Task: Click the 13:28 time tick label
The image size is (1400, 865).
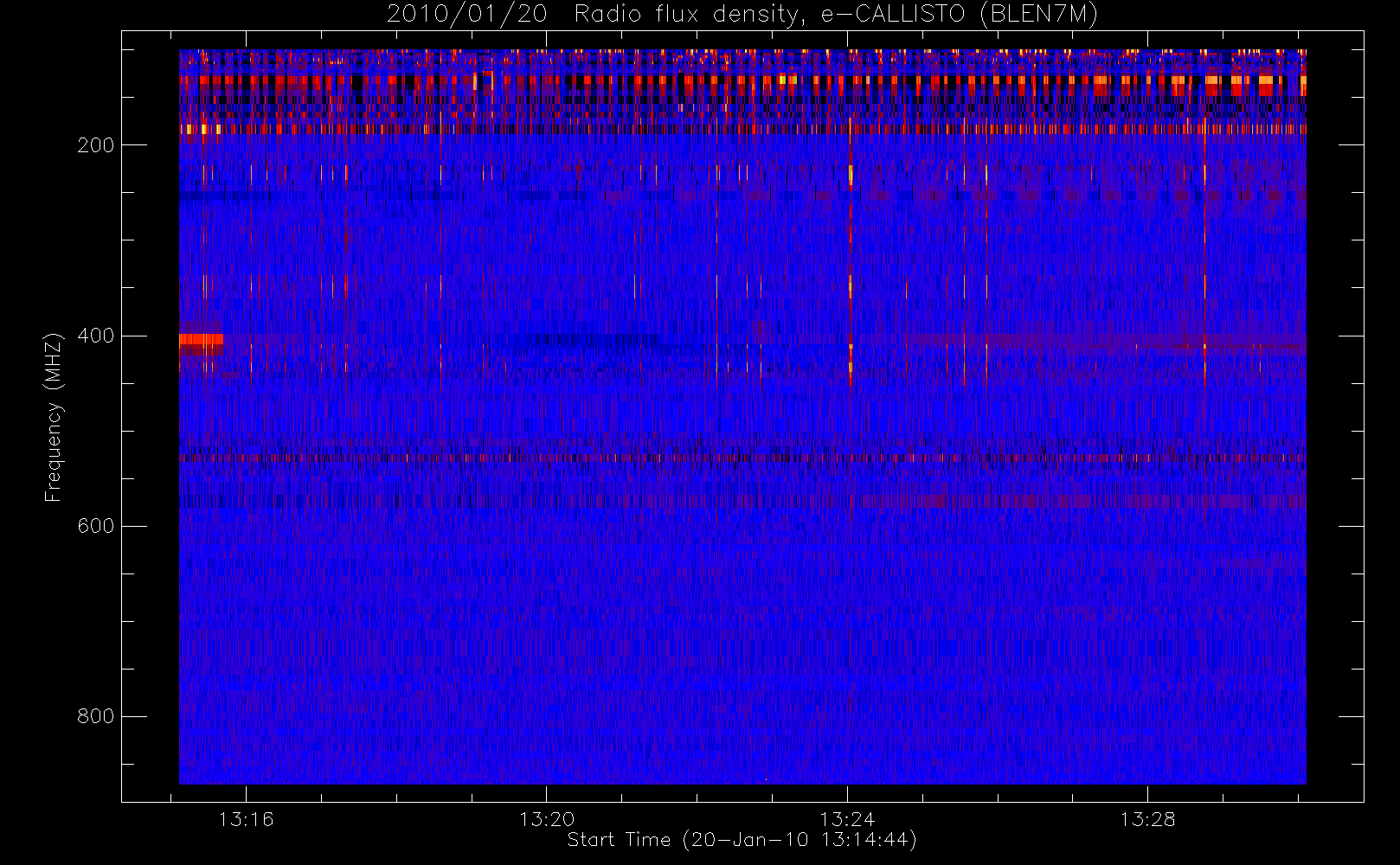Action: point(1147,818)
